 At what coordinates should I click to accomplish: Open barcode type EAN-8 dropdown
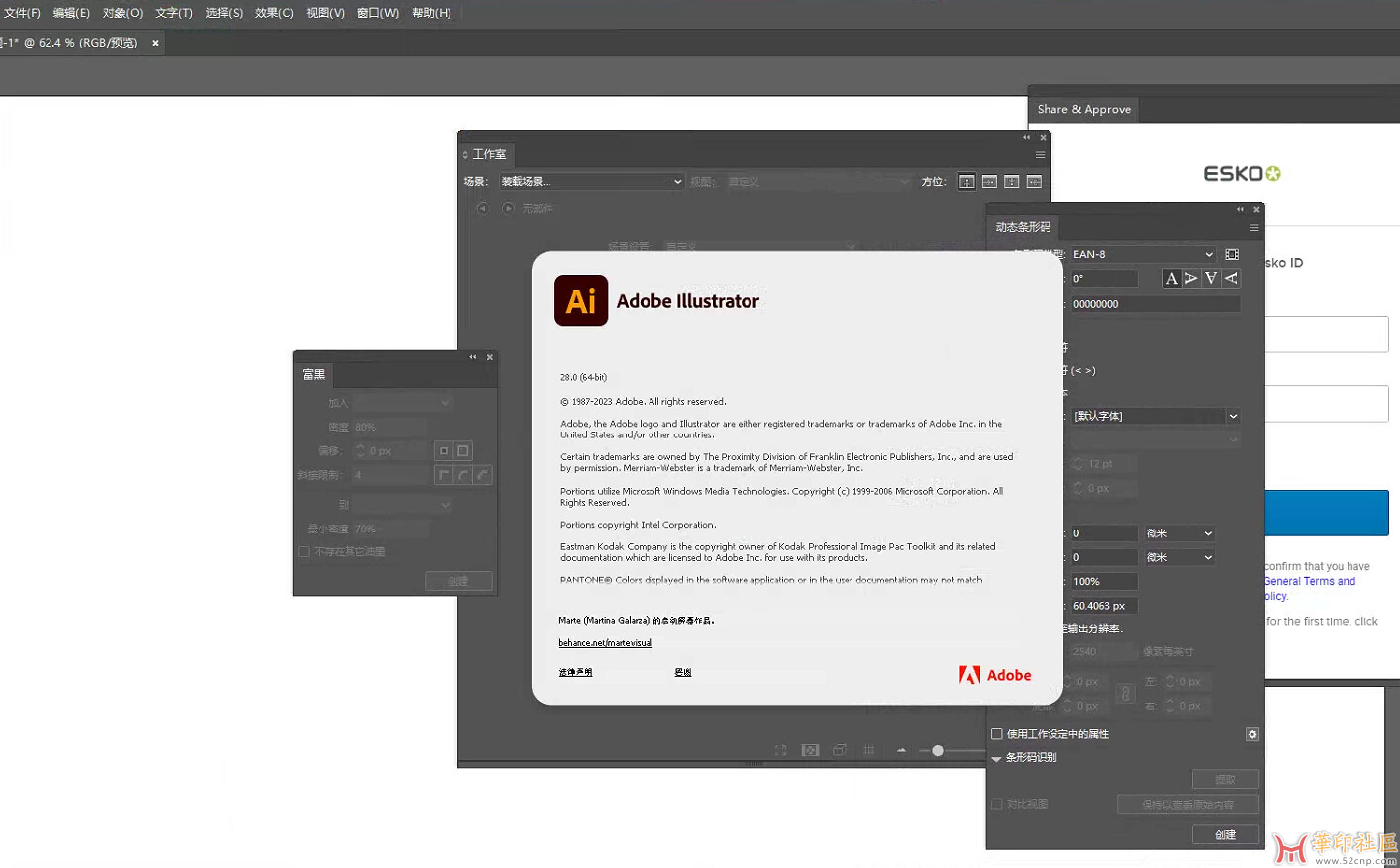click(1143, 254)
